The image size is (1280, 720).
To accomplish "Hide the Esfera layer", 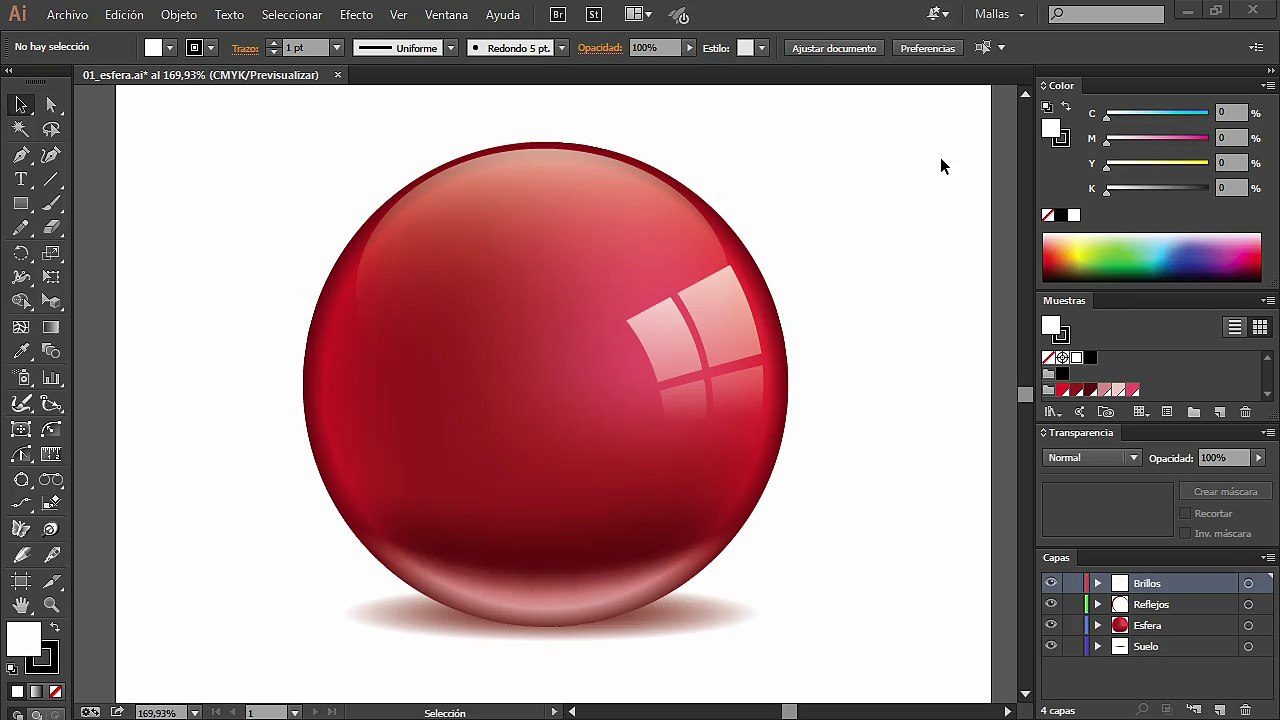I will [1050, 625].
